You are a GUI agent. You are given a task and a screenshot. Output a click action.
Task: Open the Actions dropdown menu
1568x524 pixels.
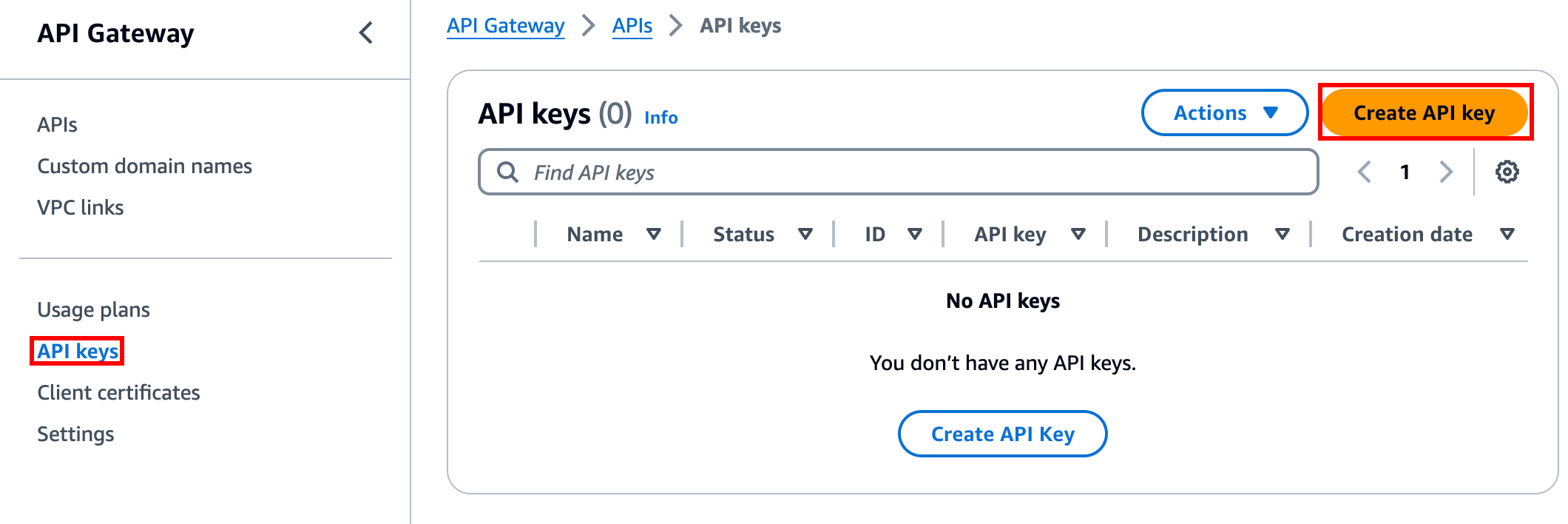pos(1224,112)
